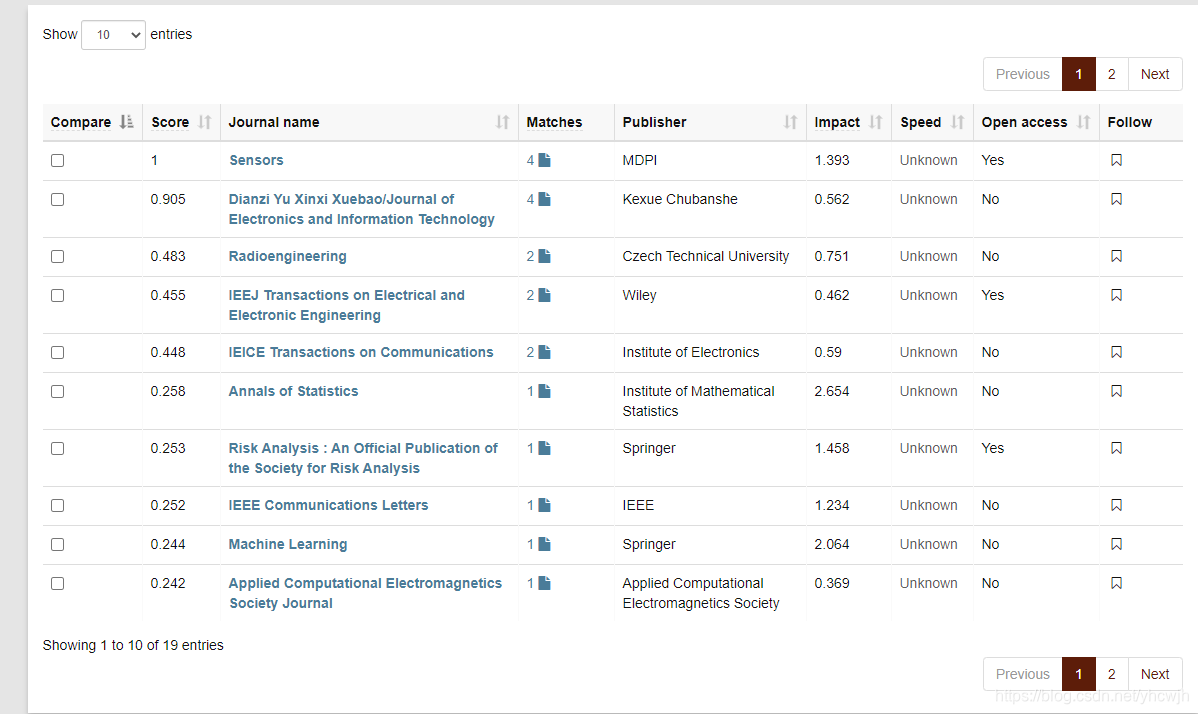The image size is (1198, 714).
Task: Open matches document icon for Radioengineering
Action: (544, 257)
